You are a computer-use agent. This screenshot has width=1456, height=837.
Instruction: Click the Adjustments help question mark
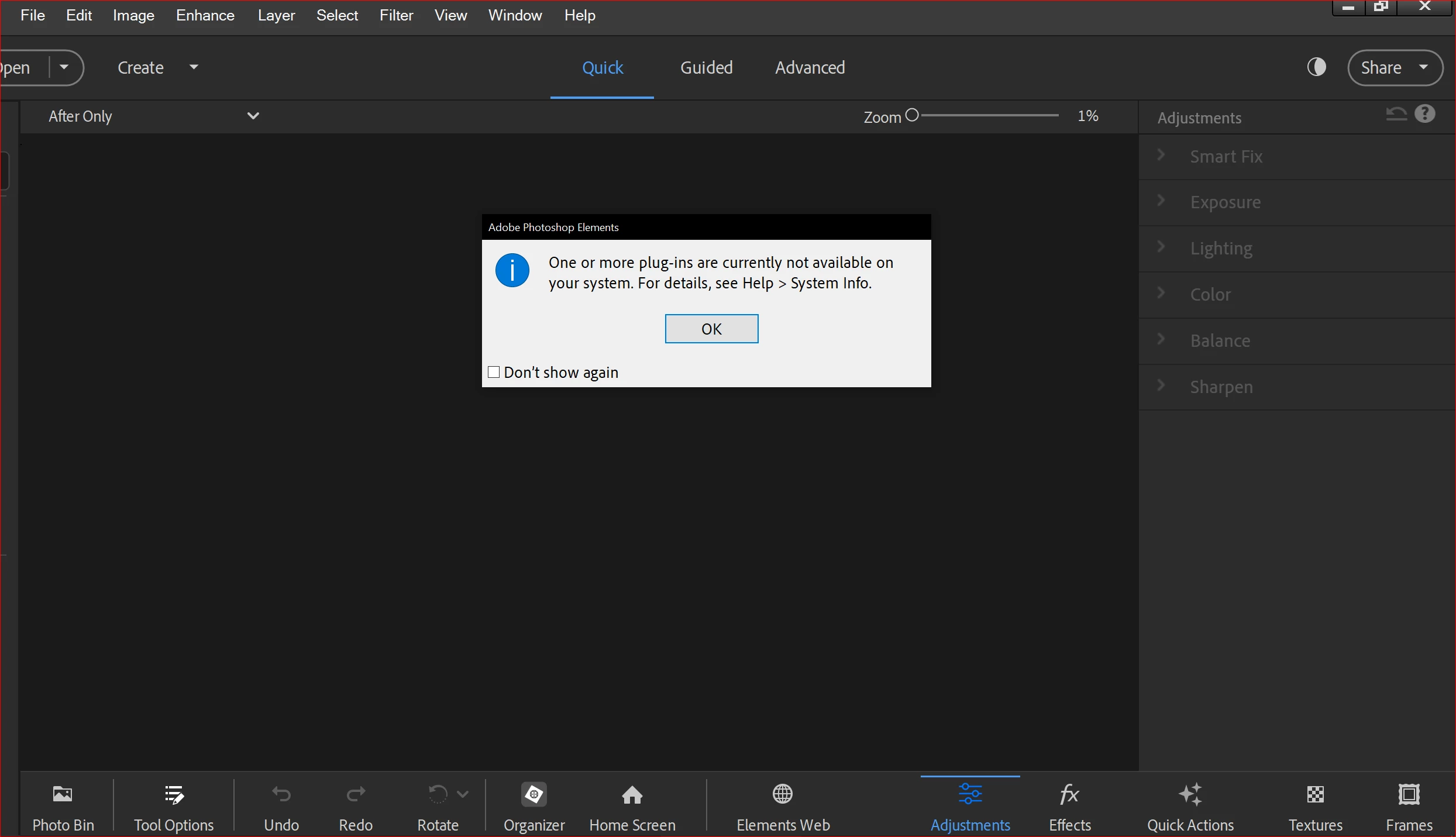pyautogui.click(x=1424, y=113)
